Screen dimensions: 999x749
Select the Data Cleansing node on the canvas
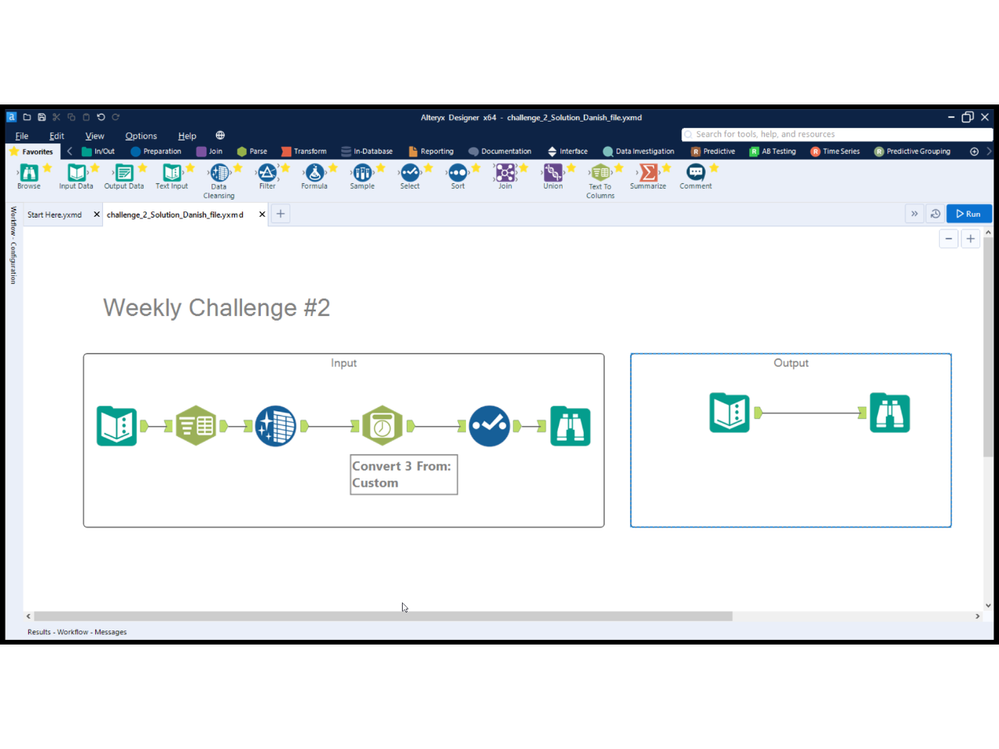(x=275, y=425)
